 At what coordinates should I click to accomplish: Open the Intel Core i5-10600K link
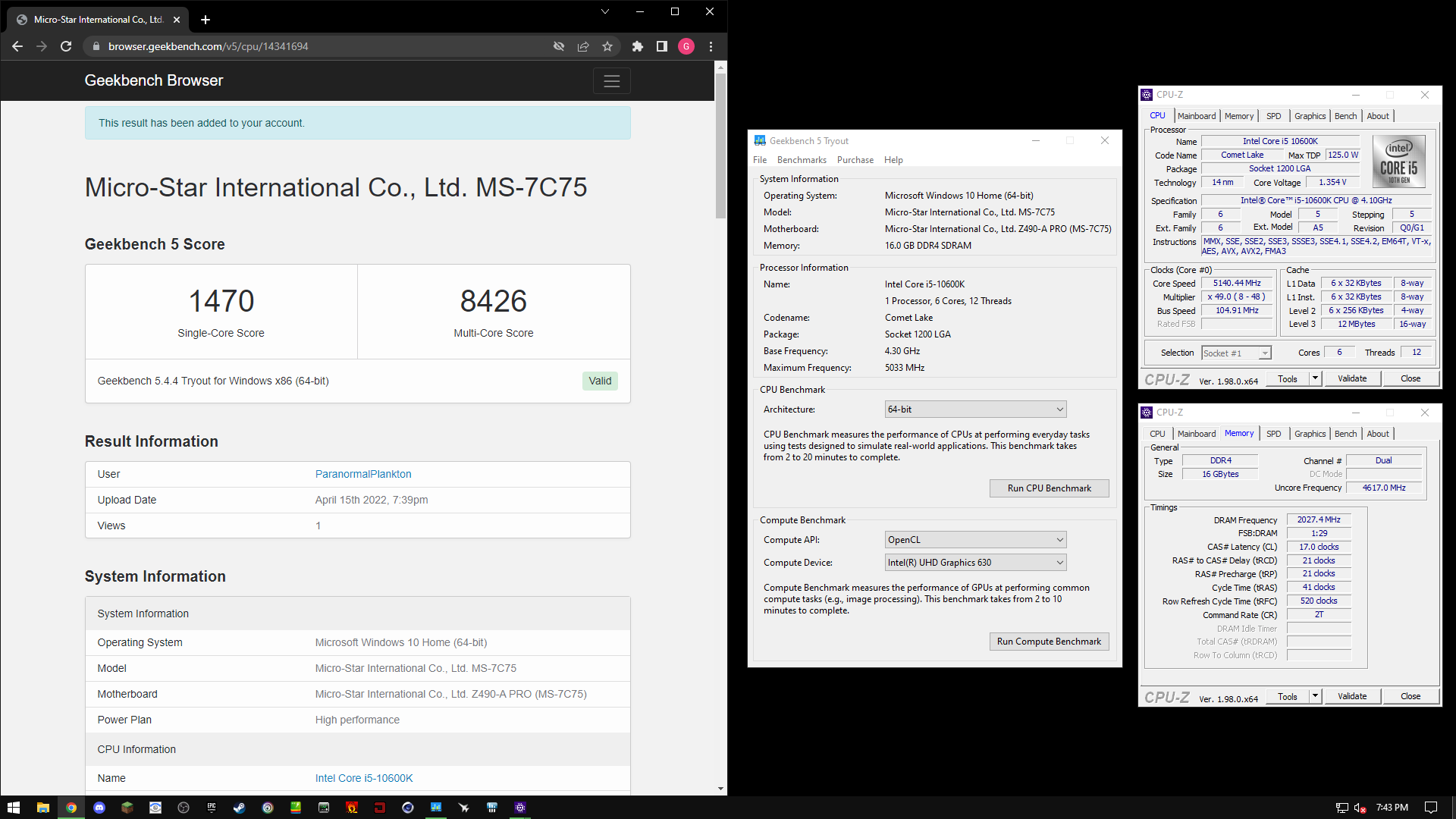(364, 778)
